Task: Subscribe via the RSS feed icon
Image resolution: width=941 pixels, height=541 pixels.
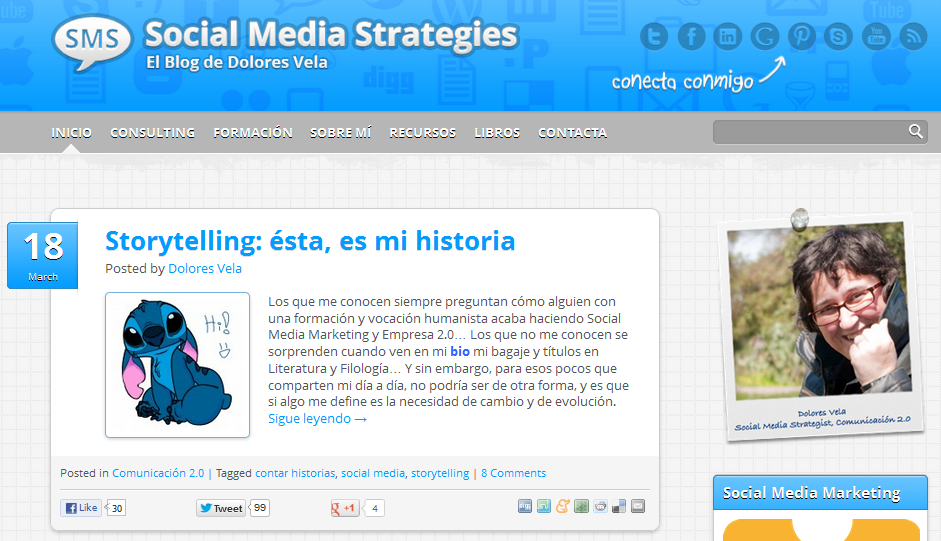Action: coord(913,37)
